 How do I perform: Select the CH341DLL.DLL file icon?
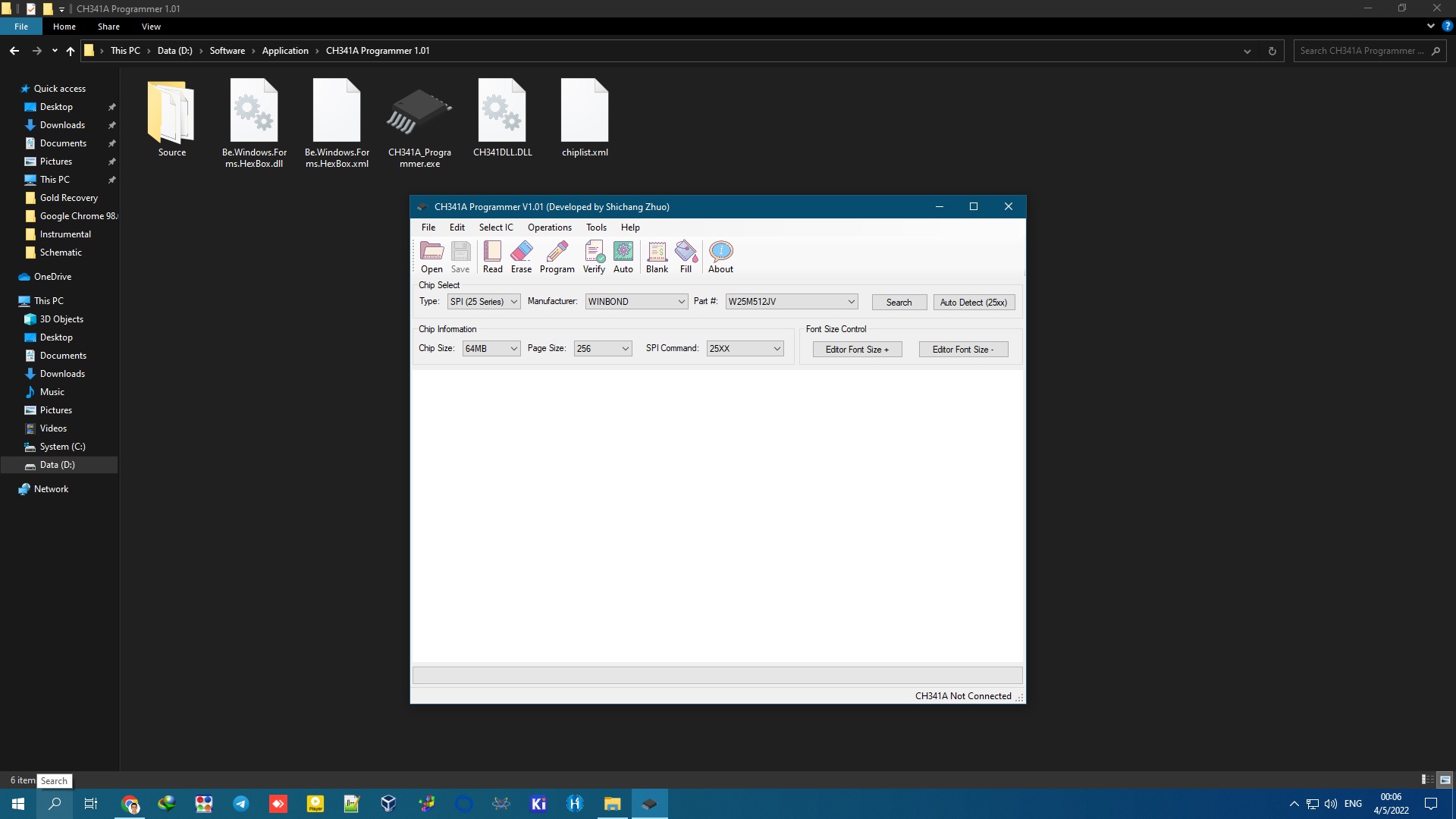click(x=502, y=118)
